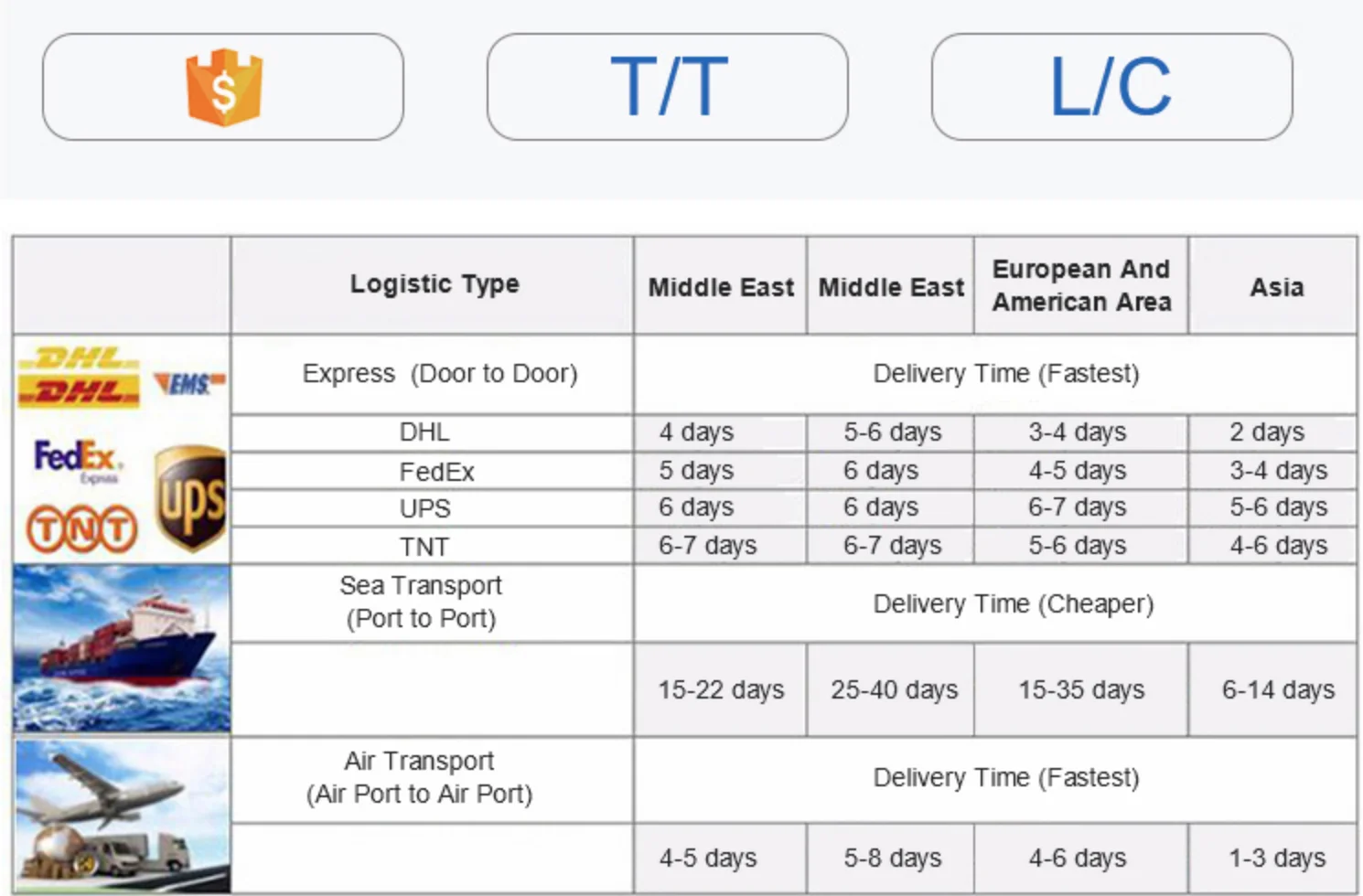This screenshot has height=896, width=1363.
Task: Click the Delivery Time (Cheaper) cell
Action: coord(1013,603)
